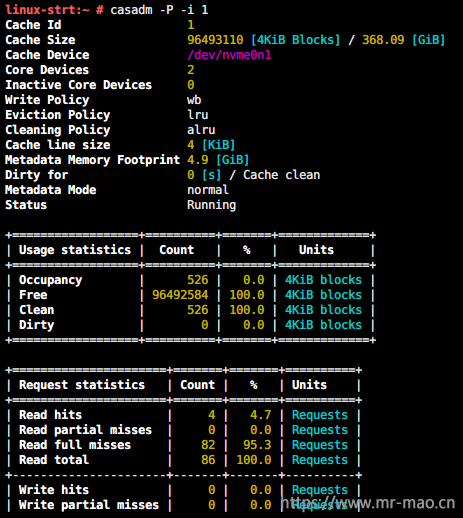Click '4KiB blocks' in the Occupancy row
This screenshot has width=463, height=518.
point(324,280)
